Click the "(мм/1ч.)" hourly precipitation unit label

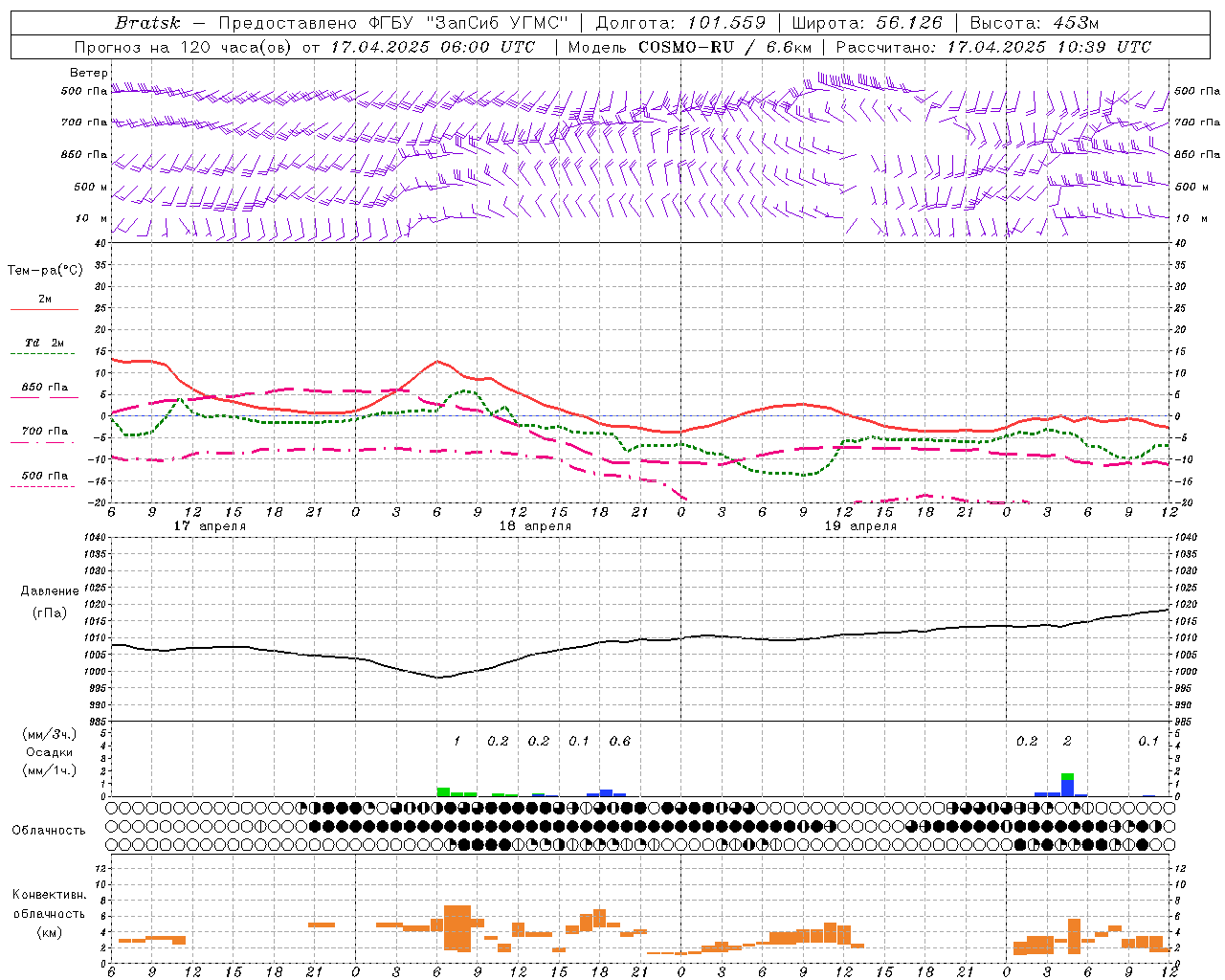[x=50, y=770]
